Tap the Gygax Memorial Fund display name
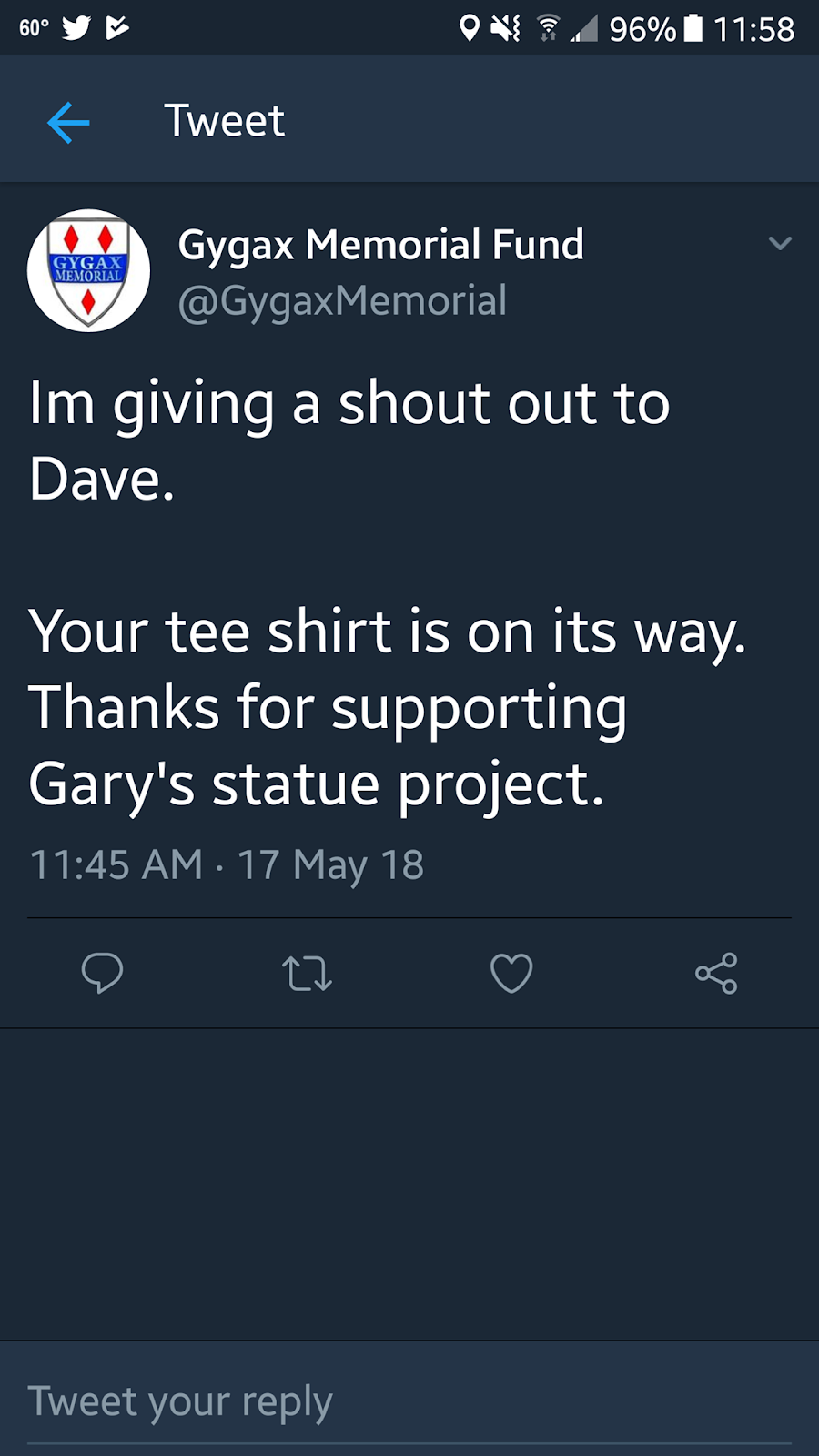Screen dimensions: 819x1456 tap(380, 244)
